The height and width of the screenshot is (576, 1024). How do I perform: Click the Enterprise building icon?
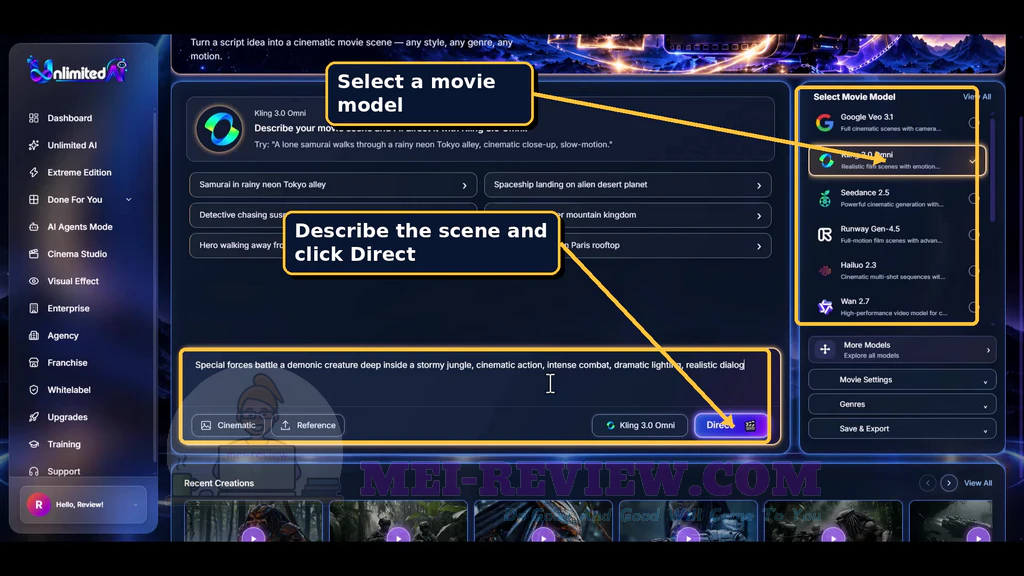[x=34, y=308]
